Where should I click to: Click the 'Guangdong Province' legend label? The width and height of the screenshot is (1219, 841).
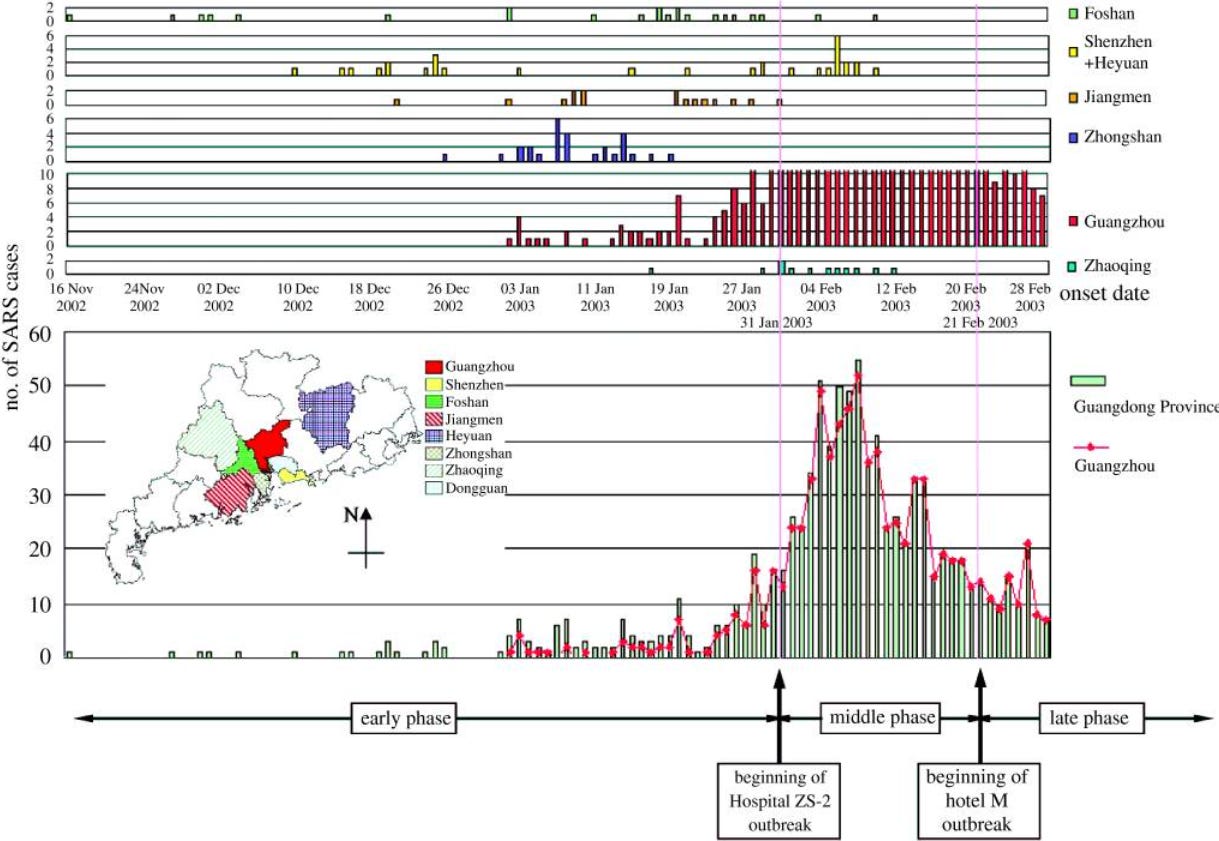click(1145, 408)
